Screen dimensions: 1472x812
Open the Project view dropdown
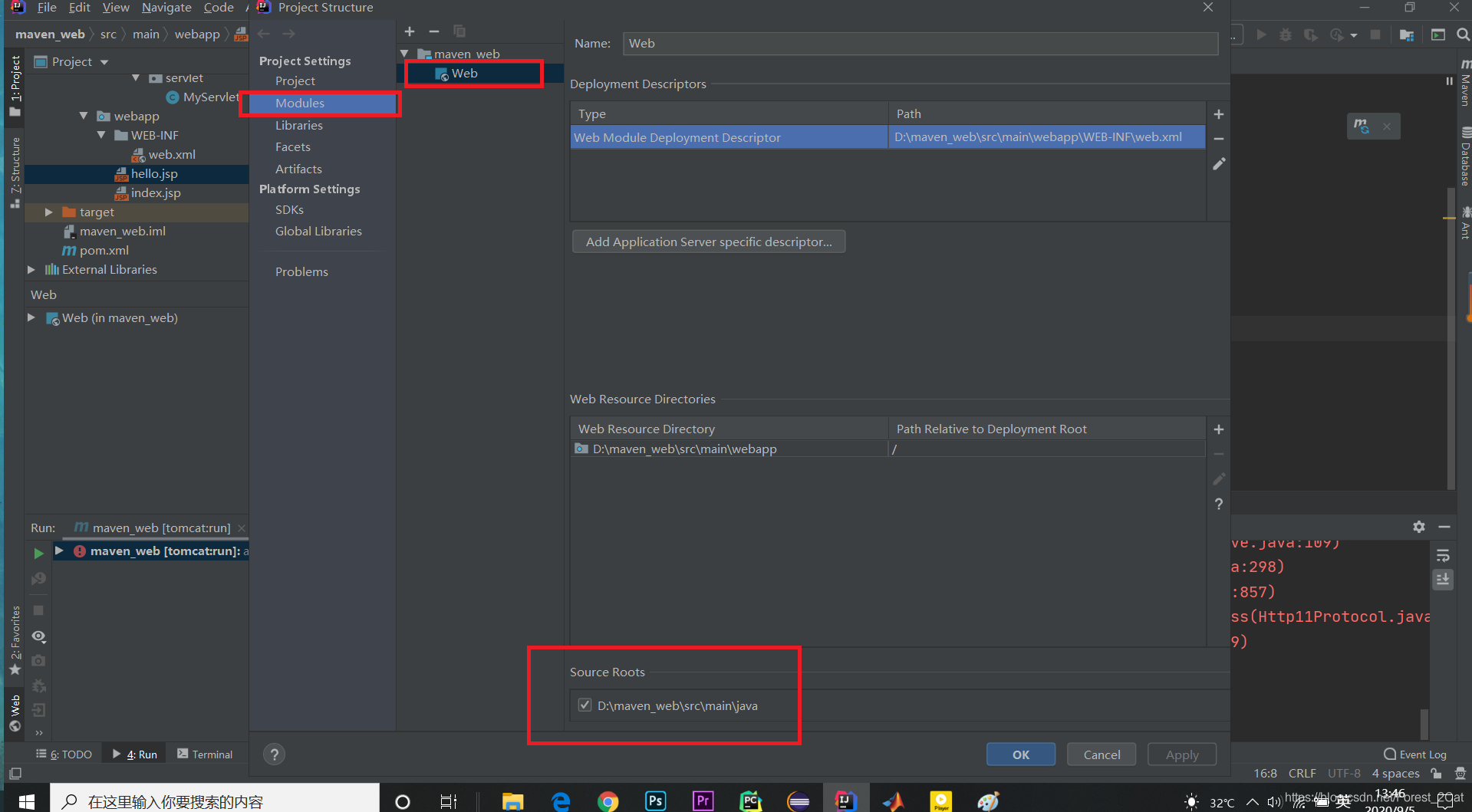pos(104,62)
